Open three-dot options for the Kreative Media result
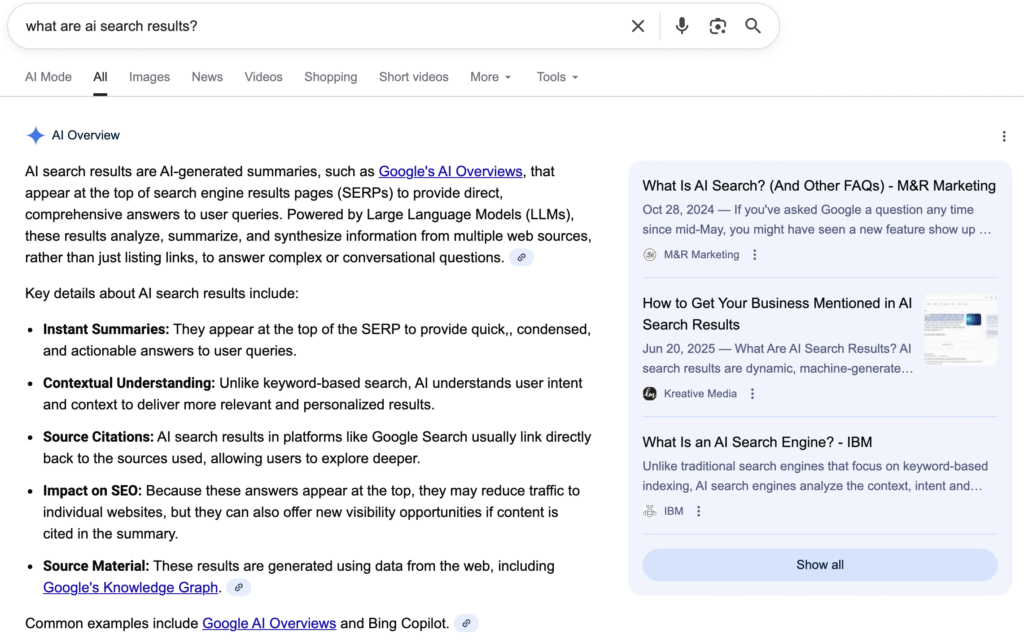The image size is (1024, 643). [751, 393]
